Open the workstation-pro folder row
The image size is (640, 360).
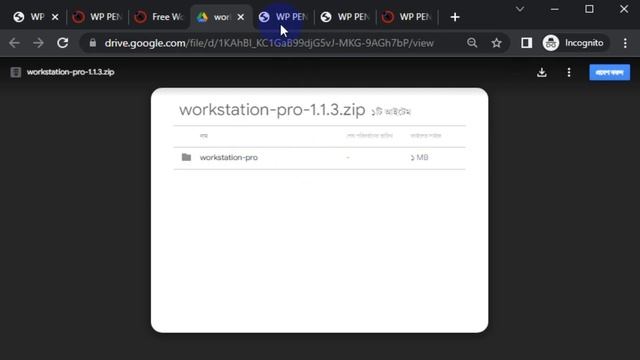[319, 158]
